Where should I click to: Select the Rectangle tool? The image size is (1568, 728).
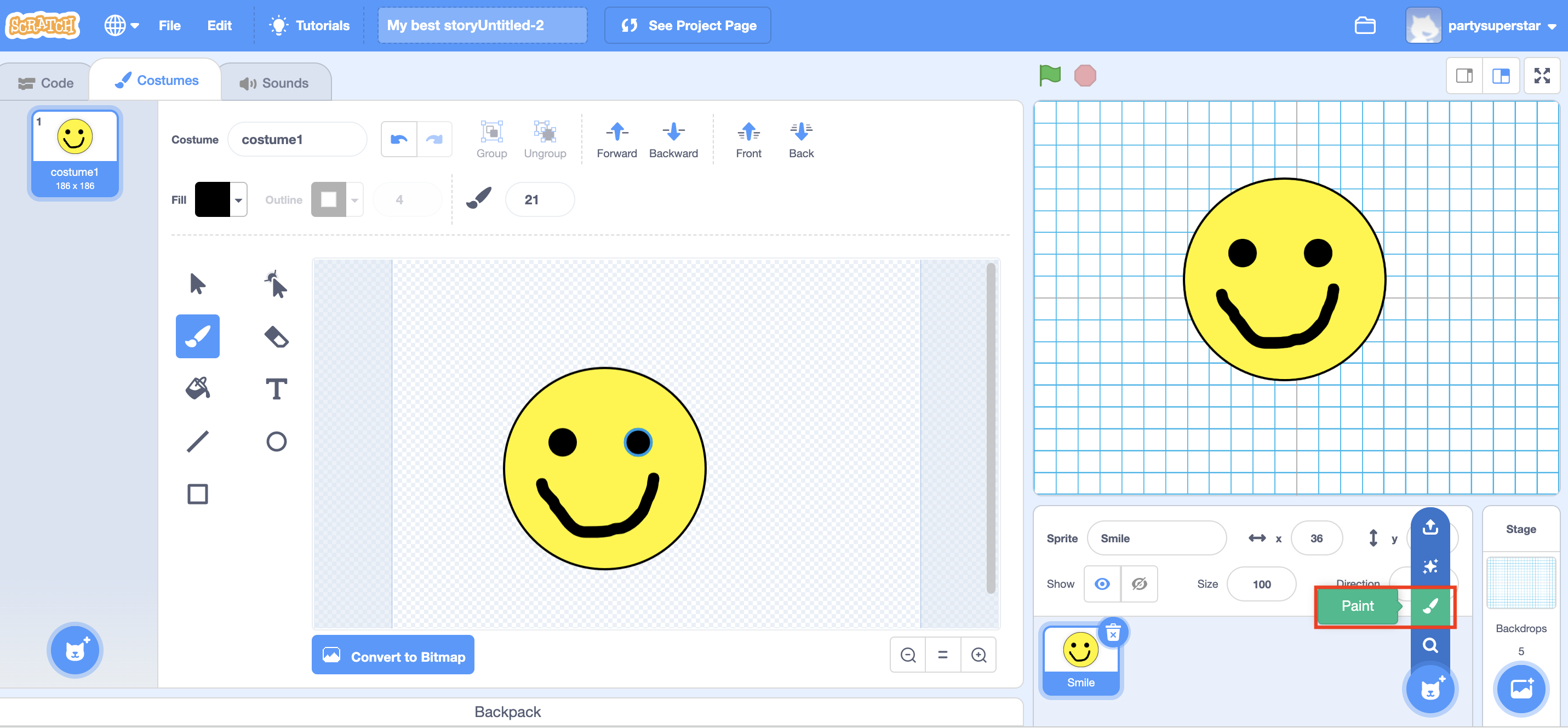[197, 494]
